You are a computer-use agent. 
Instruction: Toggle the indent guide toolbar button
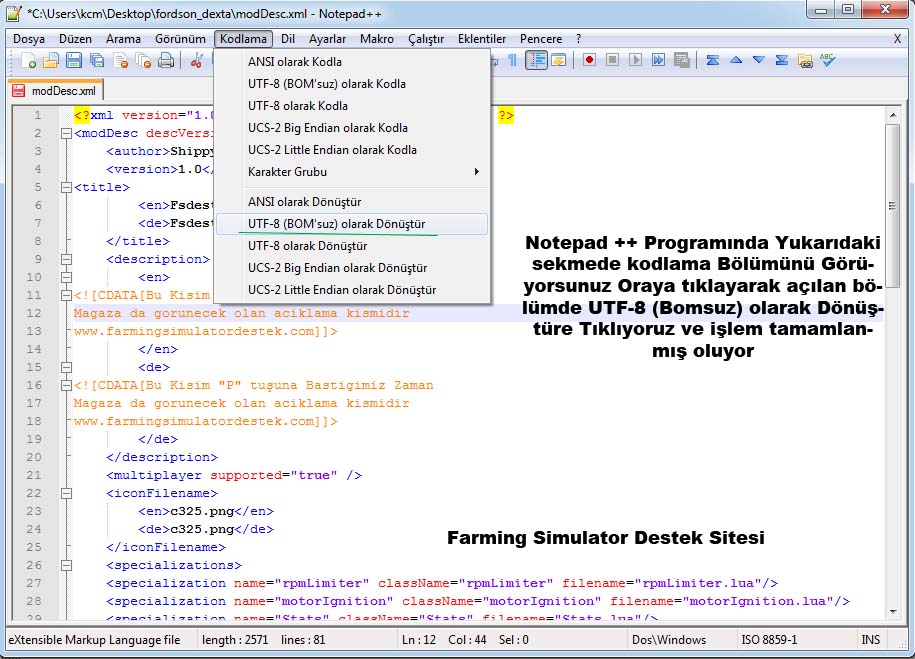[x=536, y=61]
